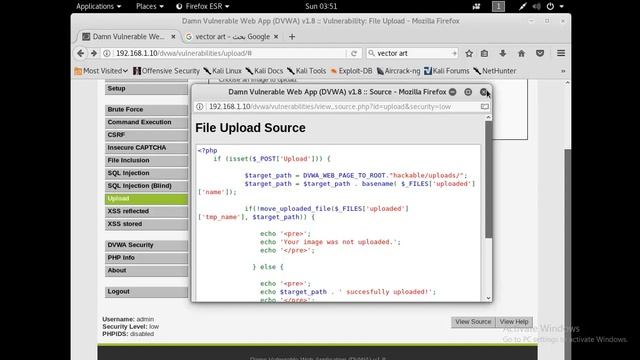Open a new tab with plus button

click(x=292, y=37)
